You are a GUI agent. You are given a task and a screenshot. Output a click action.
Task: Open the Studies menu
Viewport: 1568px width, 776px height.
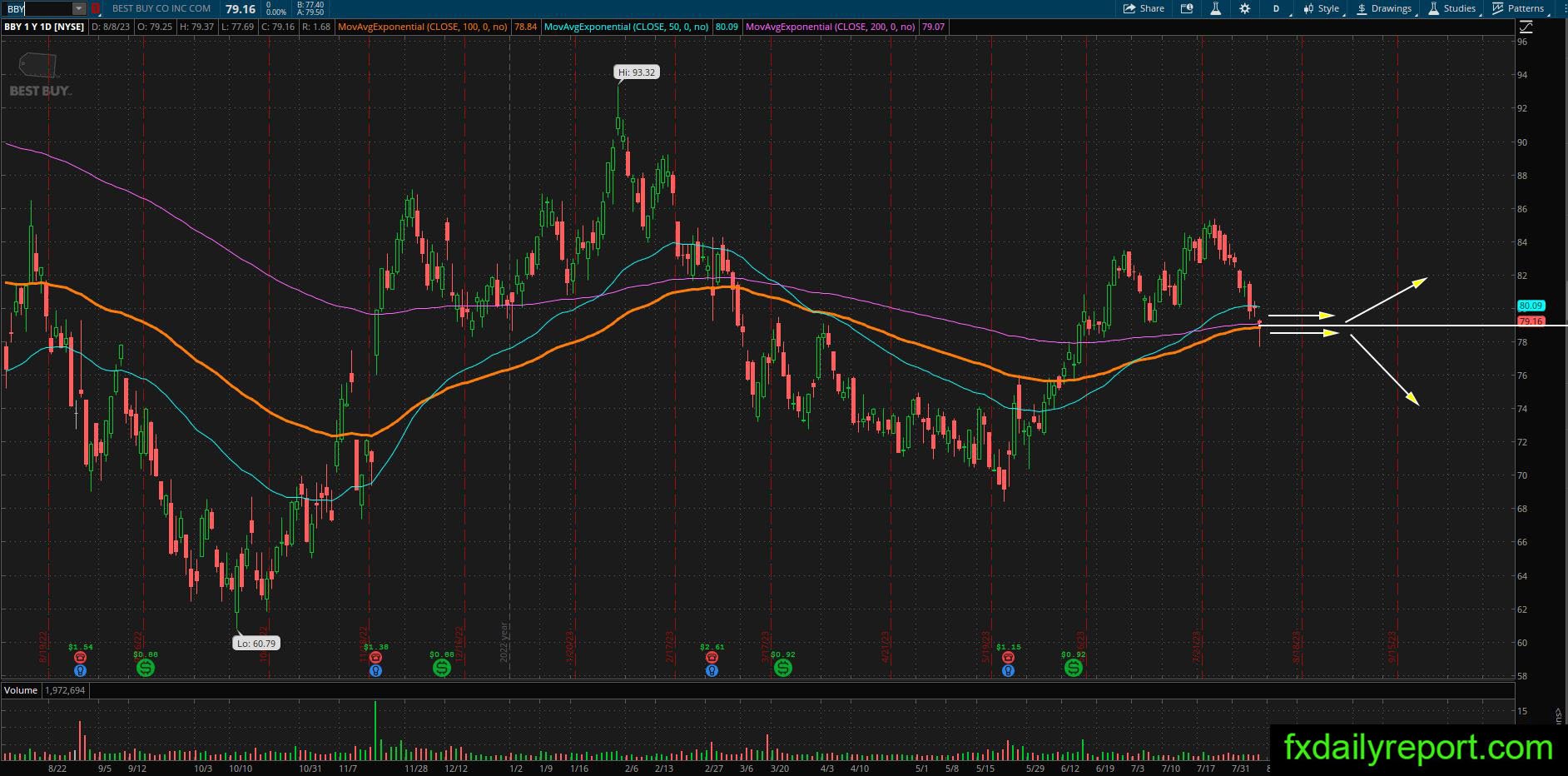click(1452, 8)
